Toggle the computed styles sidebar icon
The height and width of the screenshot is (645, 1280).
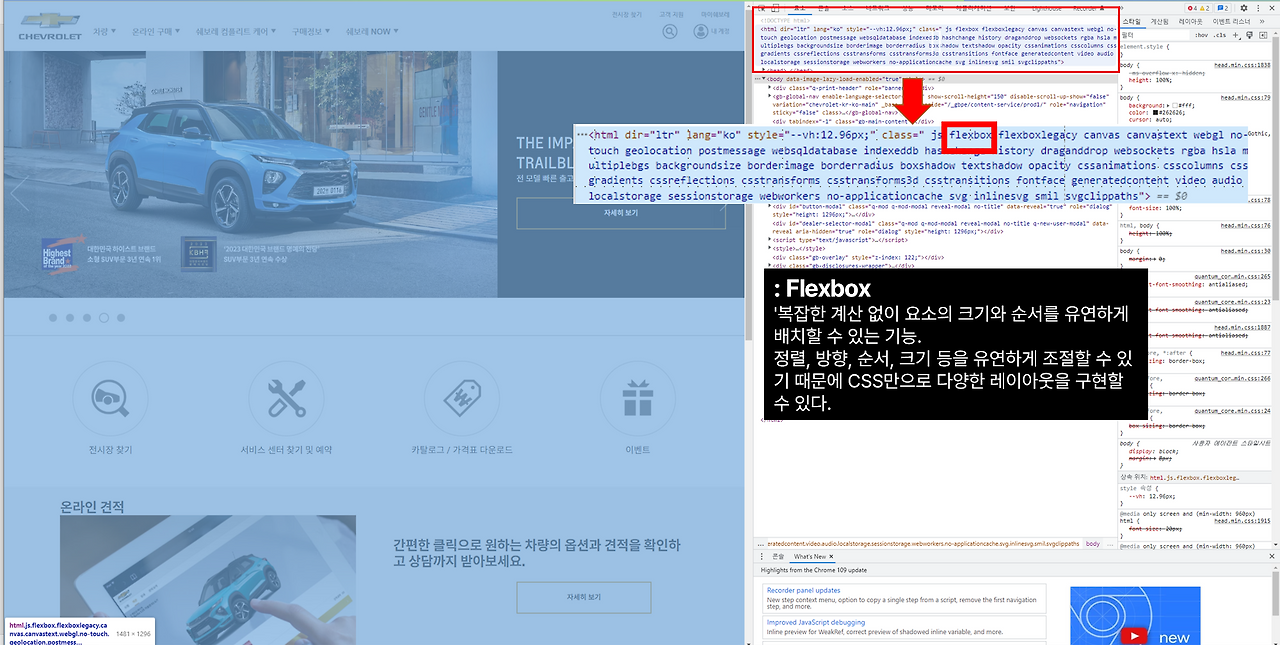(x=1263, y=35)
